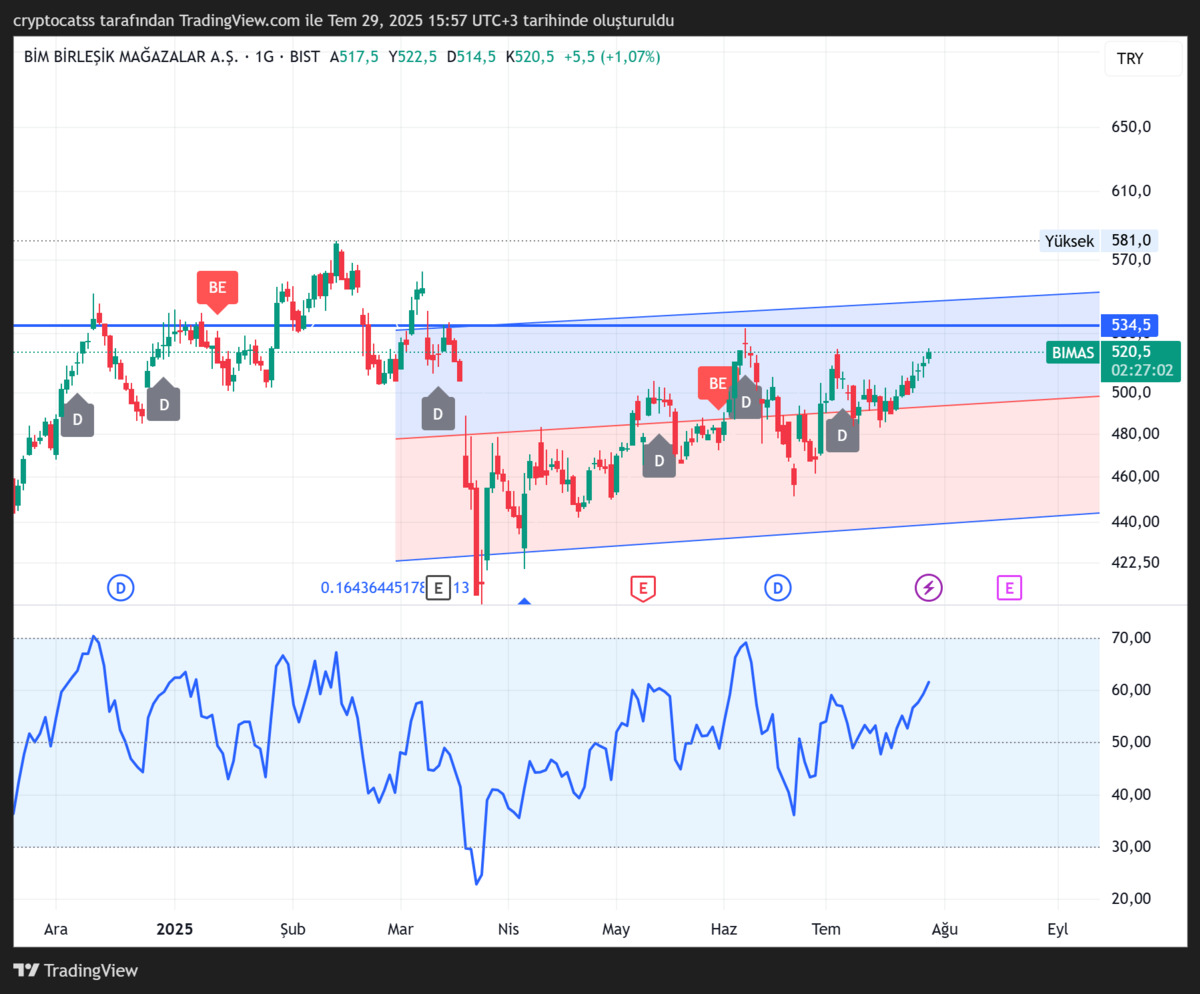Click the K520,5 close value
Screen dimensions: 1200x994
point(530,58)
